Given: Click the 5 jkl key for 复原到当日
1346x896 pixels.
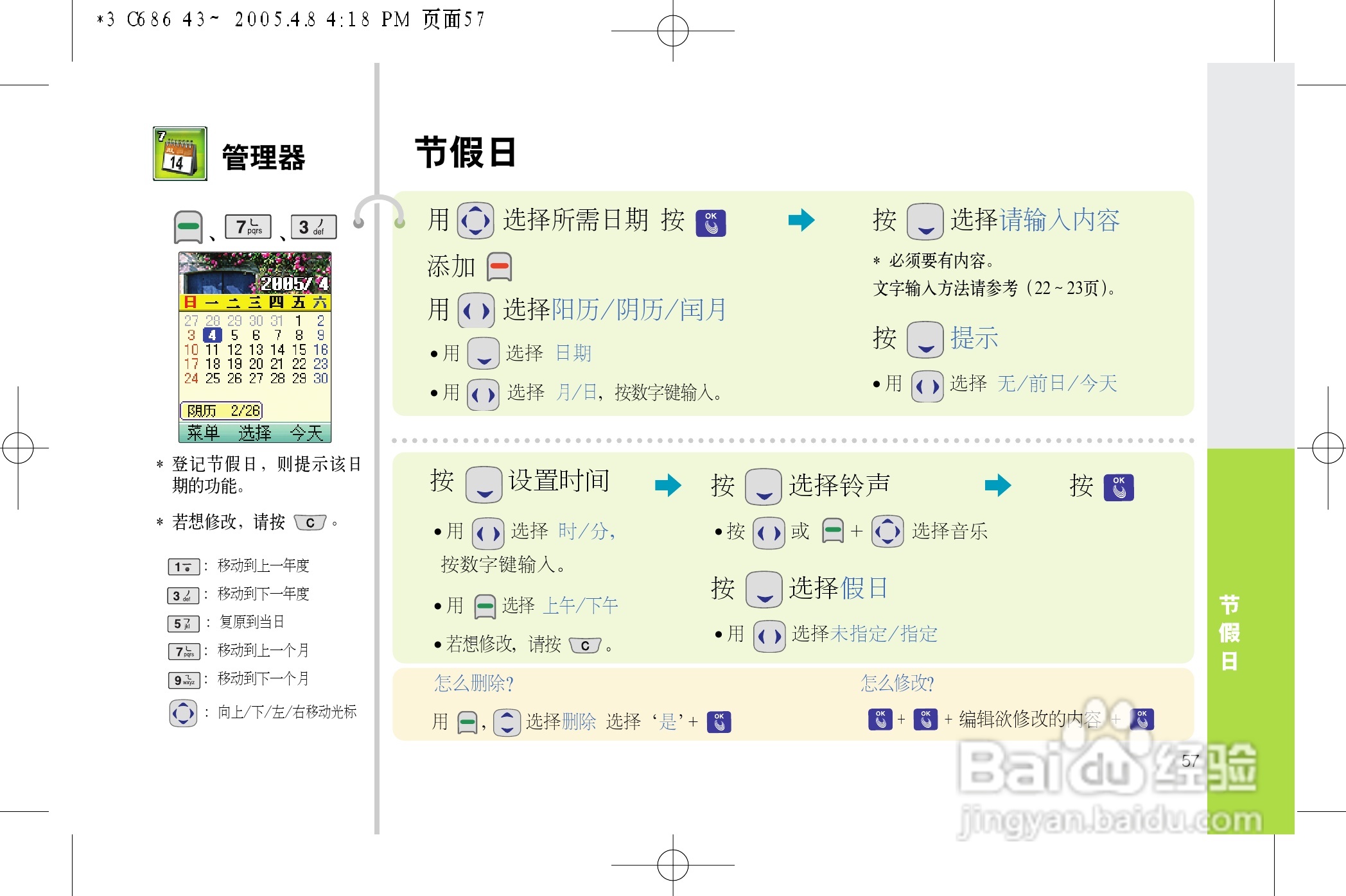Looking at the screenshot, I should click(x=183, y=623).
